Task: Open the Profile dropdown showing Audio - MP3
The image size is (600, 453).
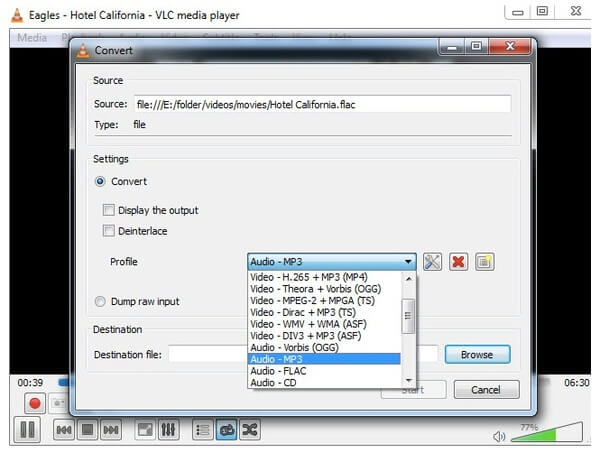Action: pyautogui.click(x=332, y=262)
